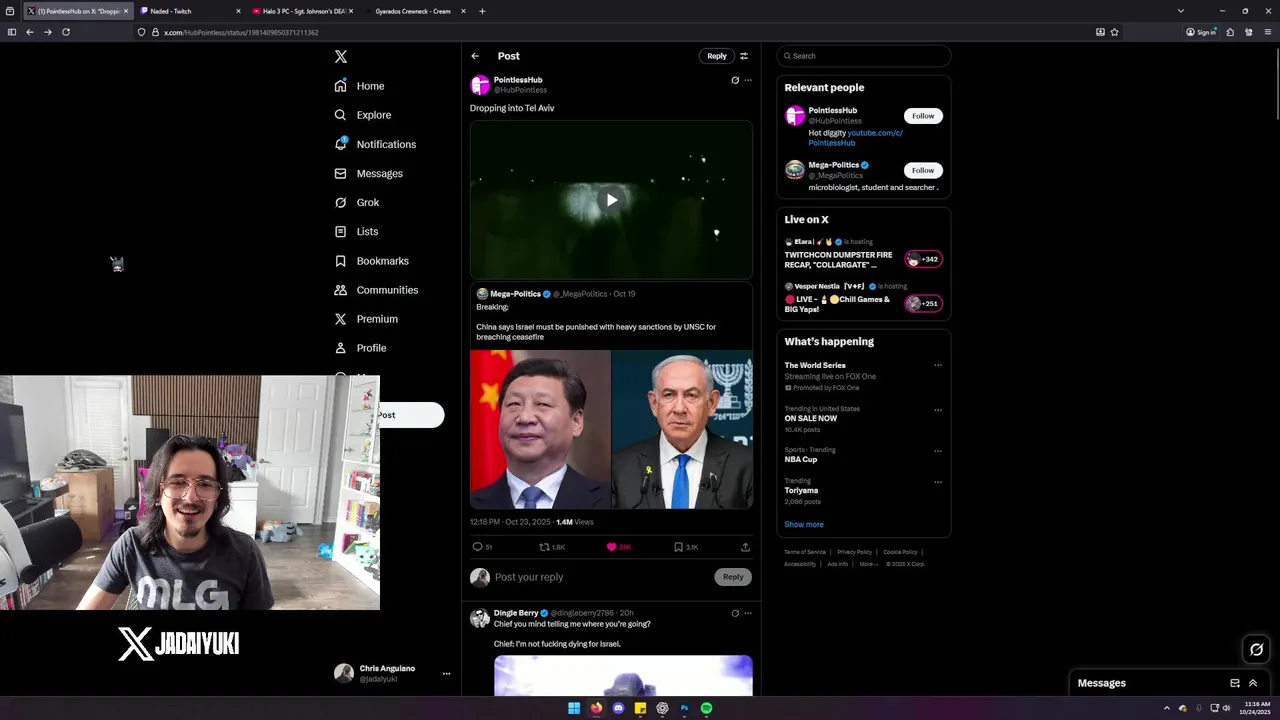Click new message icon in Messages drawer

(x=1235, y=683)
